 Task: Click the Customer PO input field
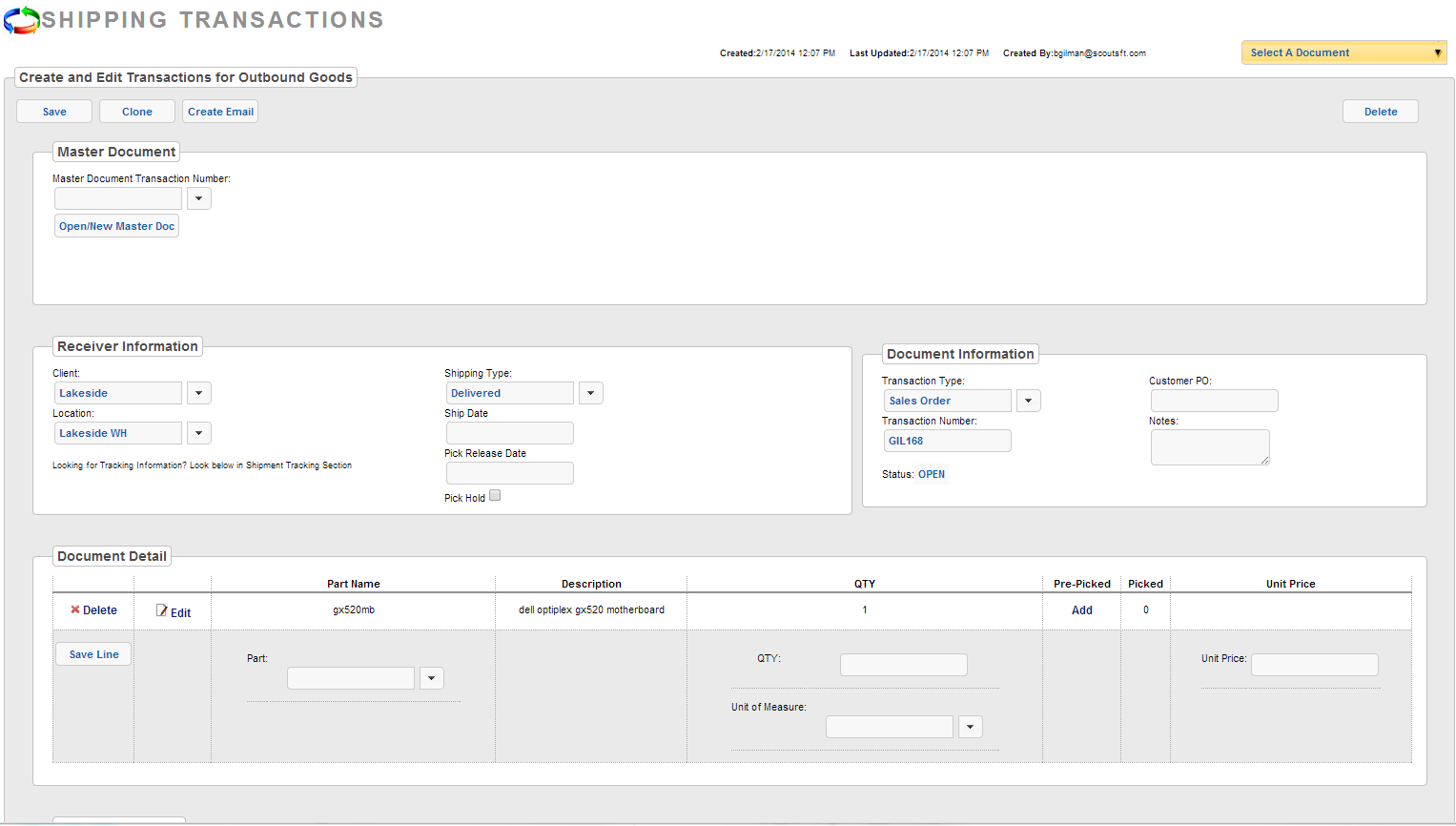click(1214, 401)
